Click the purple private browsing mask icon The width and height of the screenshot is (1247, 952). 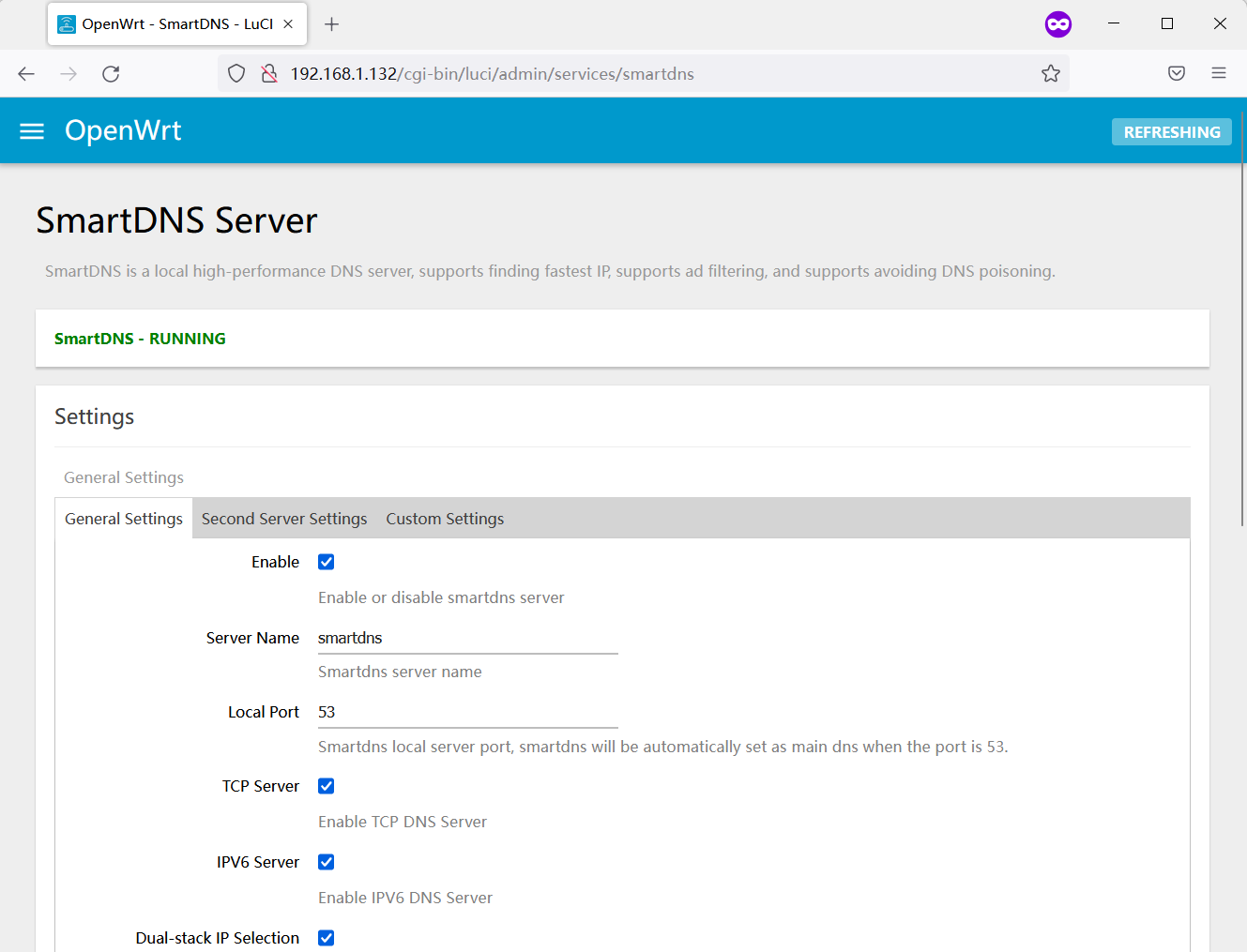click(1058, 24)
